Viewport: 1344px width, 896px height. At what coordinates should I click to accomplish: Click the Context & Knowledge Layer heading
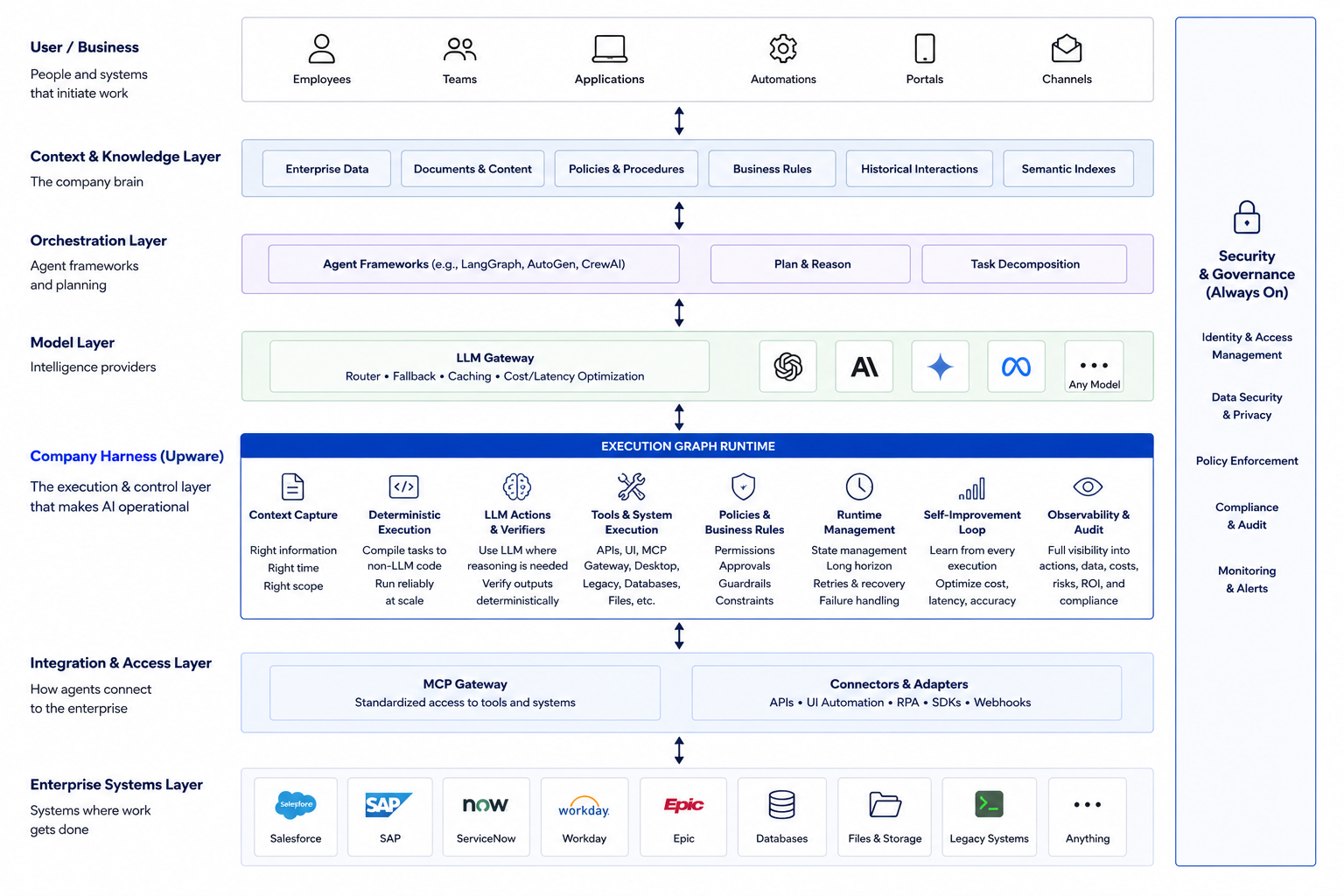(125, 157)
